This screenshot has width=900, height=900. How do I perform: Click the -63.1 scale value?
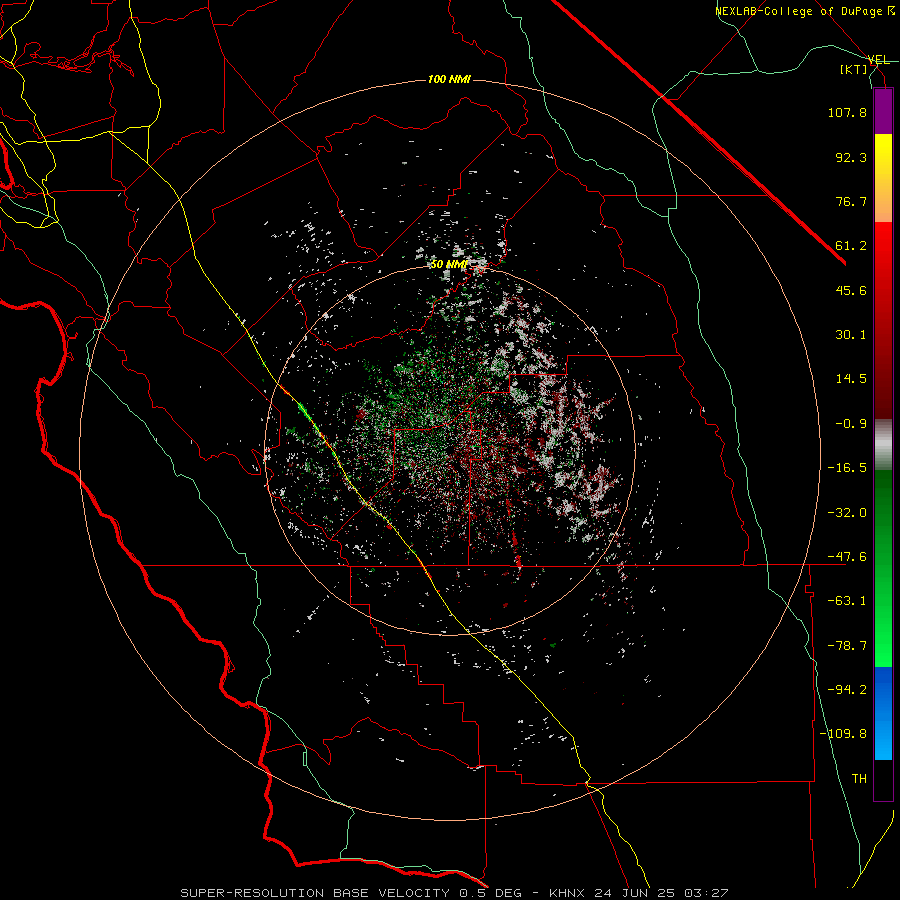pos(847,601)
